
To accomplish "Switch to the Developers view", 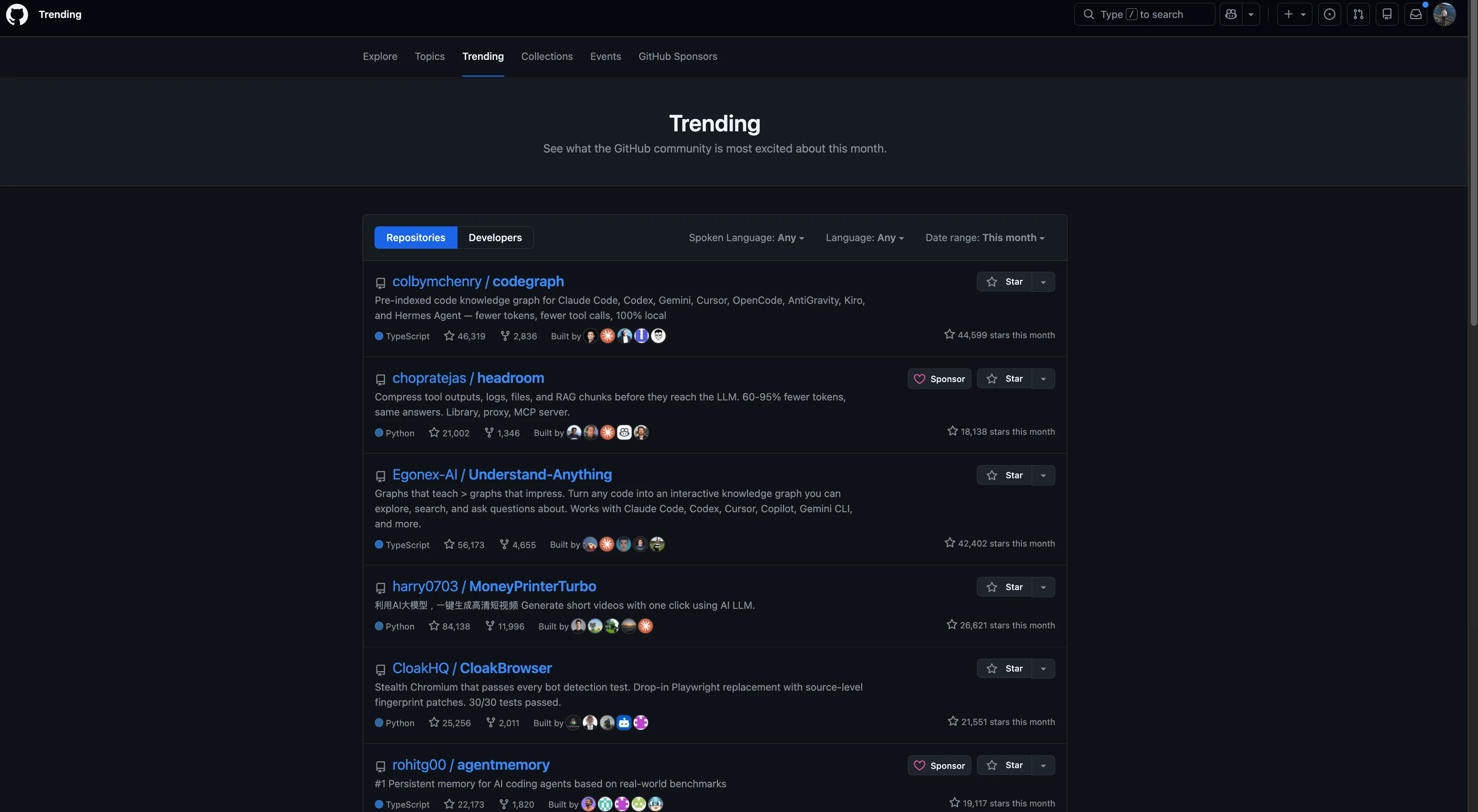I will tap(495, 238).
